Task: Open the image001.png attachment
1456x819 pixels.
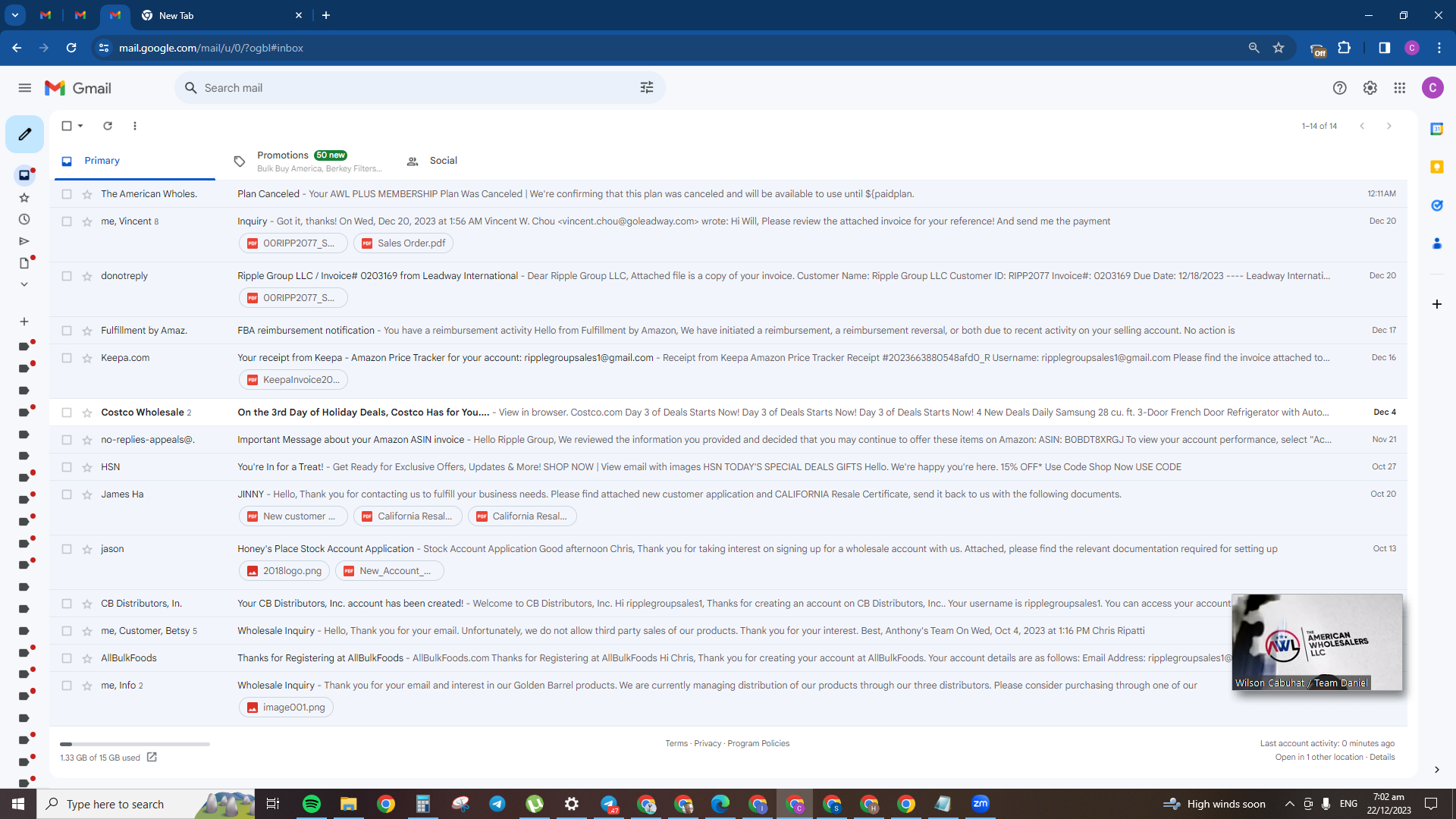Action: 286,708
